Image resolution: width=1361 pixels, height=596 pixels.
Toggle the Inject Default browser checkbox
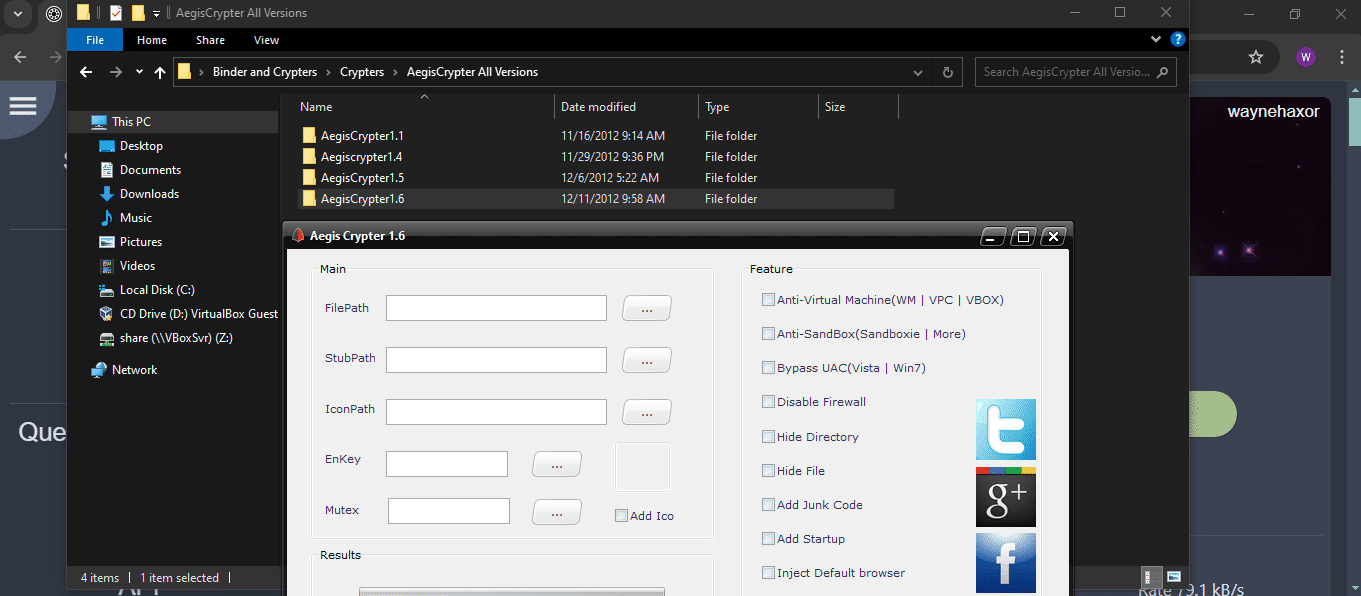(x=768, y=573)
